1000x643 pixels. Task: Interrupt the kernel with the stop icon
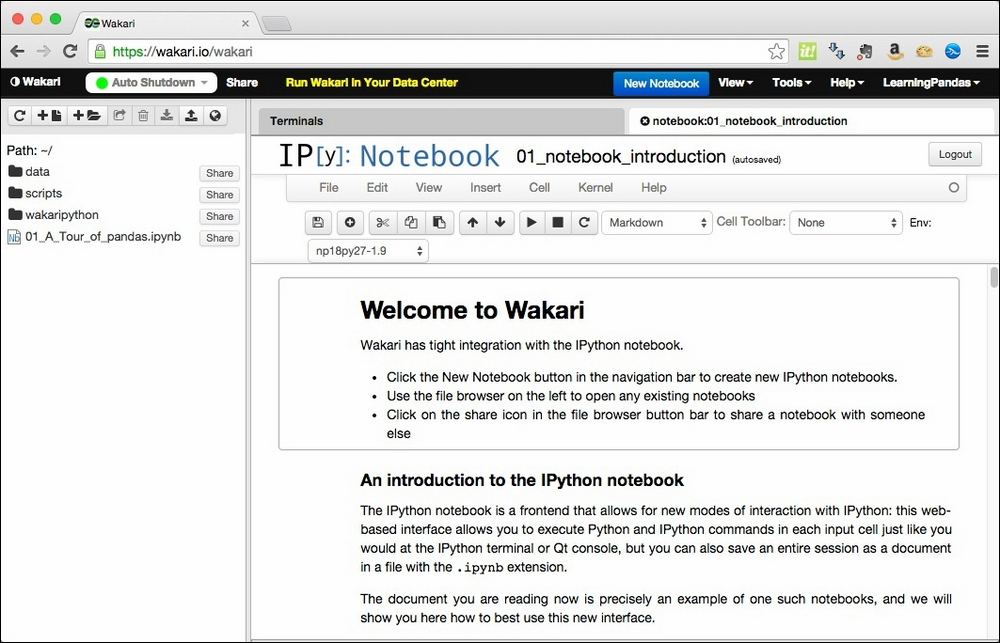click(x=558, y=223)
